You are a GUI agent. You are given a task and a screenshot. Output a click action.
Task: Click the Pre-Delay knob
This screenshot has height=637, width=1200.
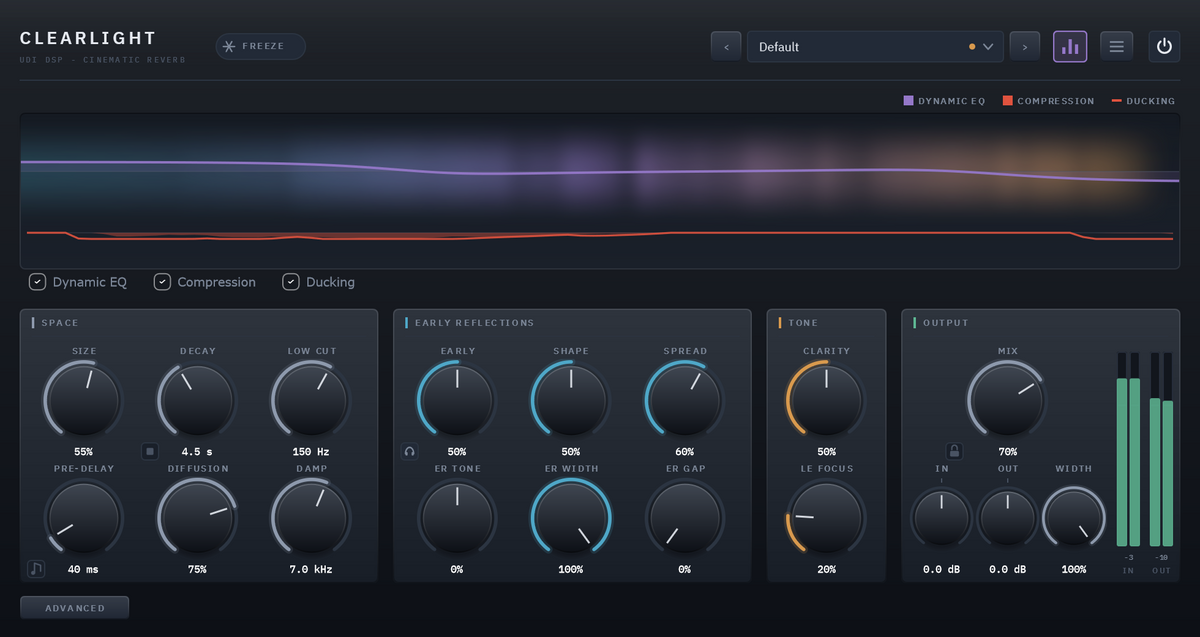(x=83, y=517)
